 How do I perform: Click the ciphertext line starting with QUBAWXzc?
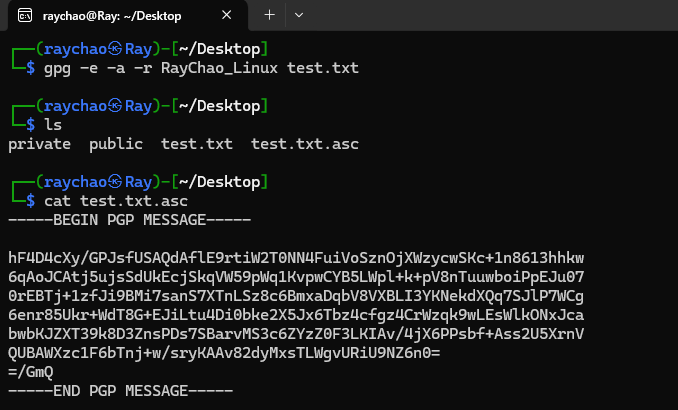[224, 353]
